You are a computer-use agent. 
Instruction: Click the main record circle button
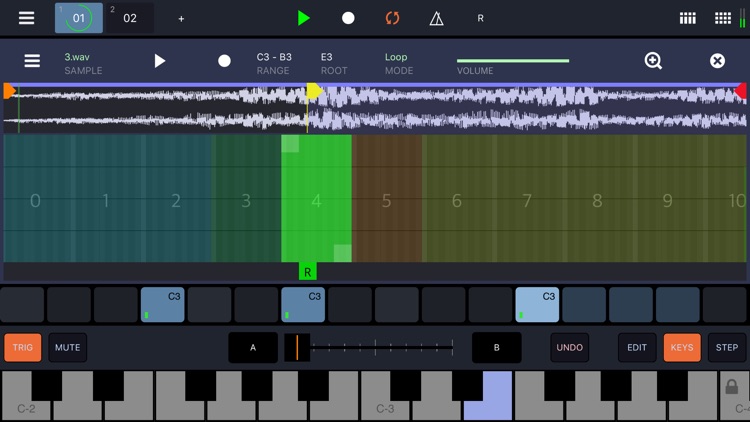point(348,18)
